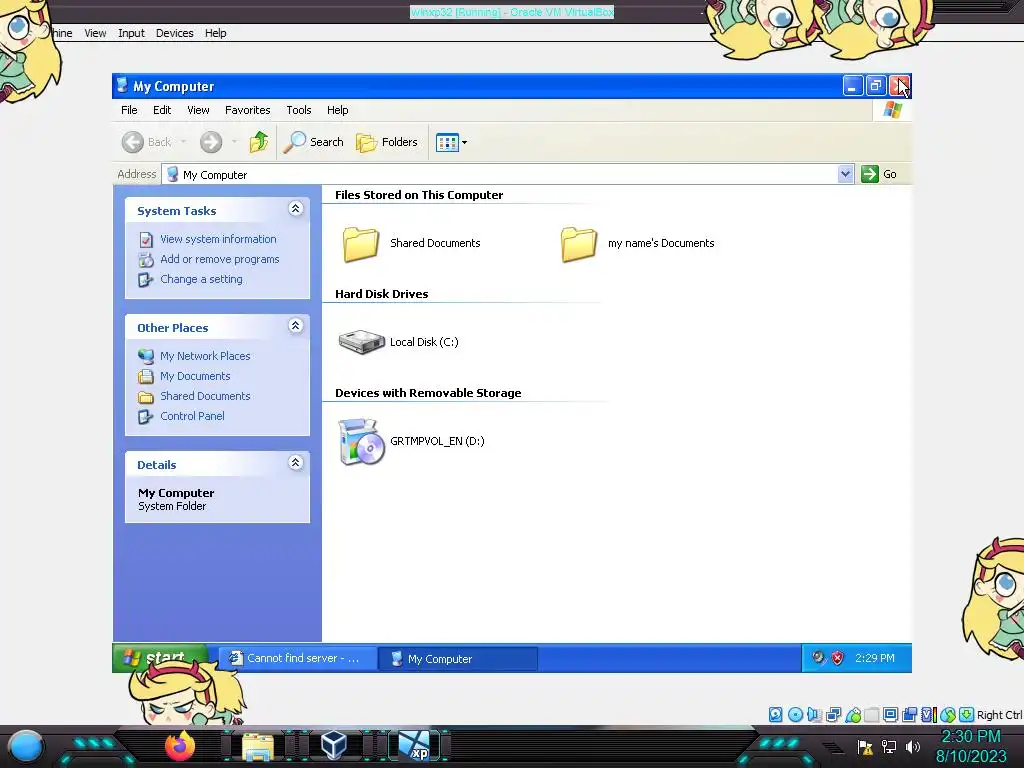Collapse the Other Places panel

[295, 326]
